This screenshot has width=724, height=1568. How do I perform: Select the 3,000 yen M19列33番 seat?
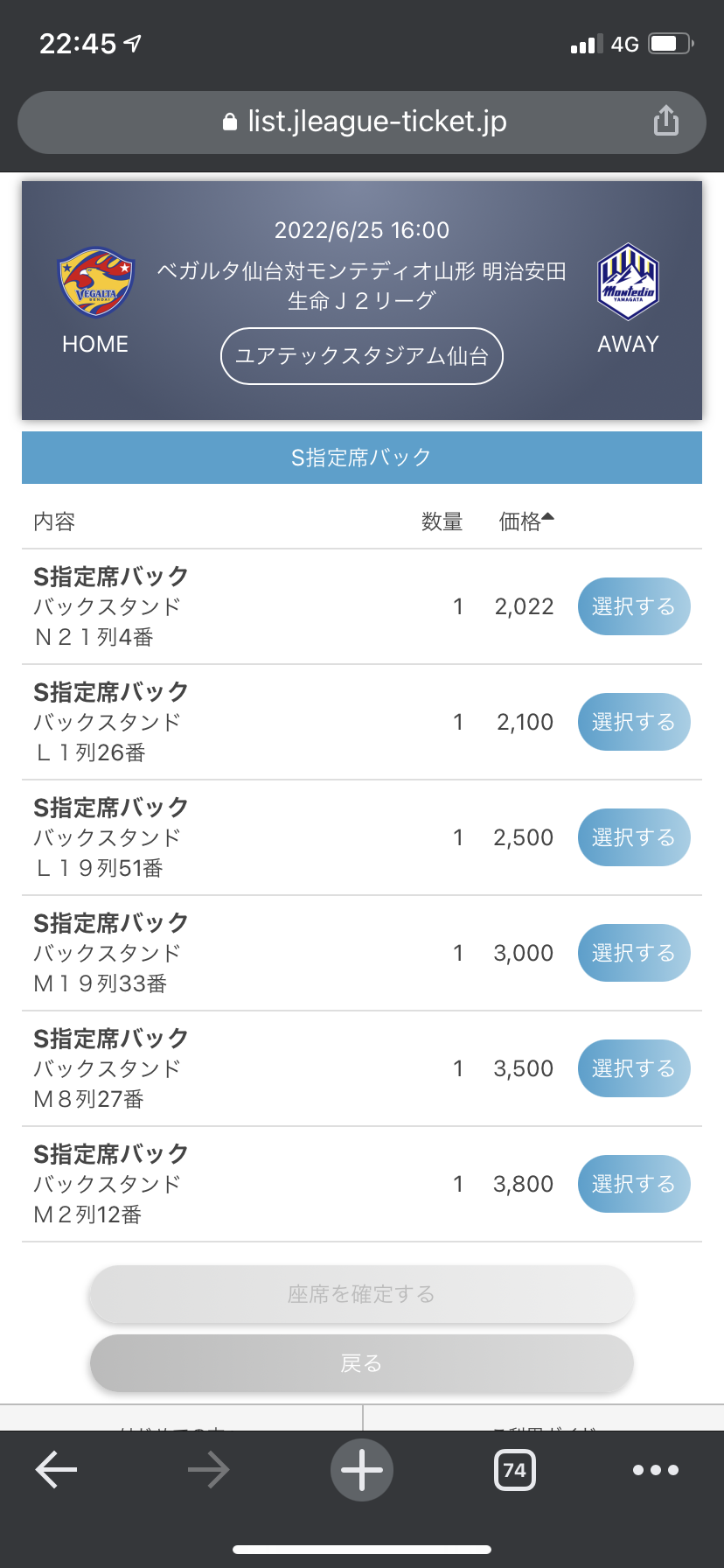point(633,953)
